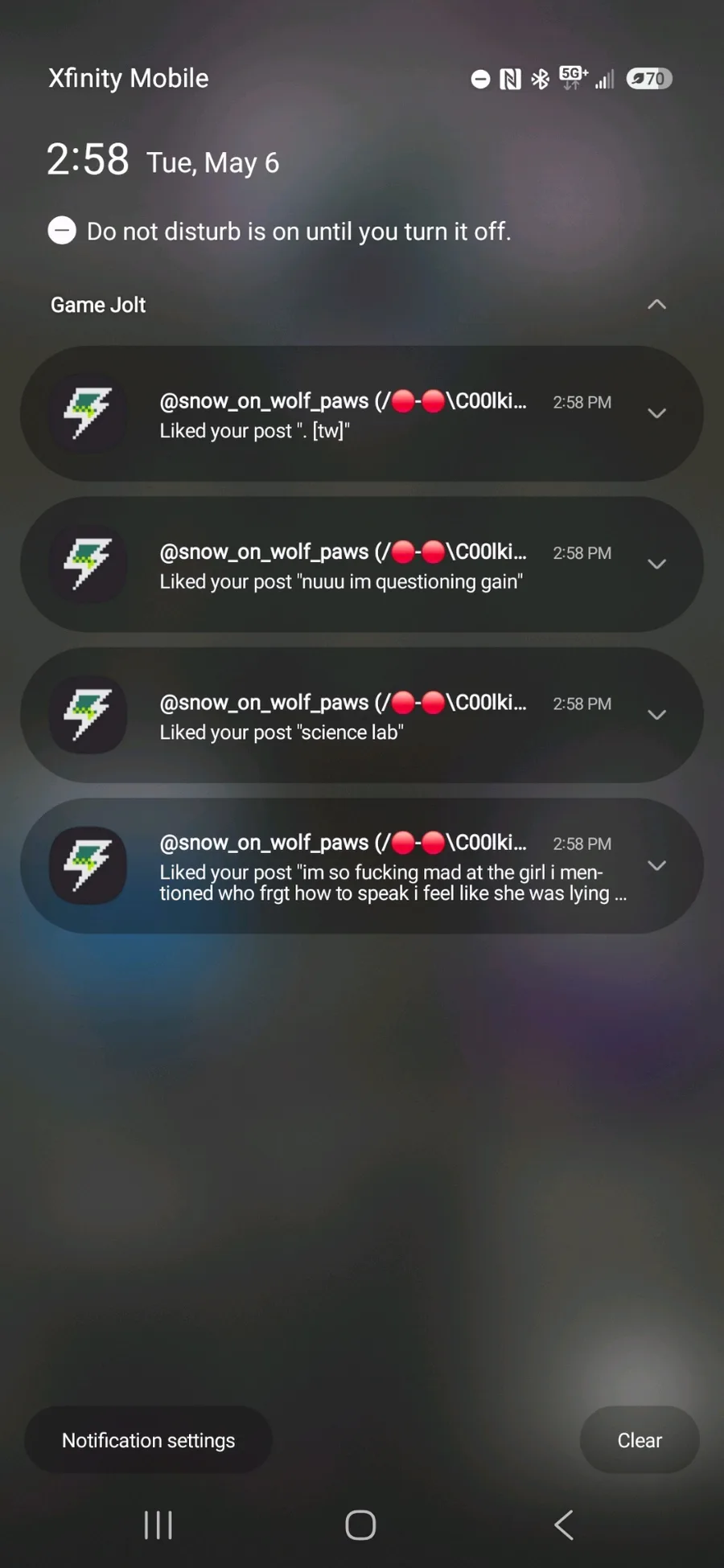The height and width of the screenshot is (1568, 724).
Task: Tap the Home navigation button
Action: (x=360, y=1525)
